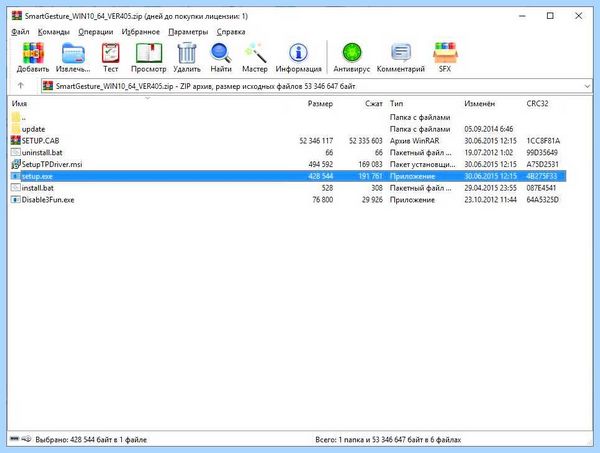Maximize the WinRAR window

tap(550, 16)
